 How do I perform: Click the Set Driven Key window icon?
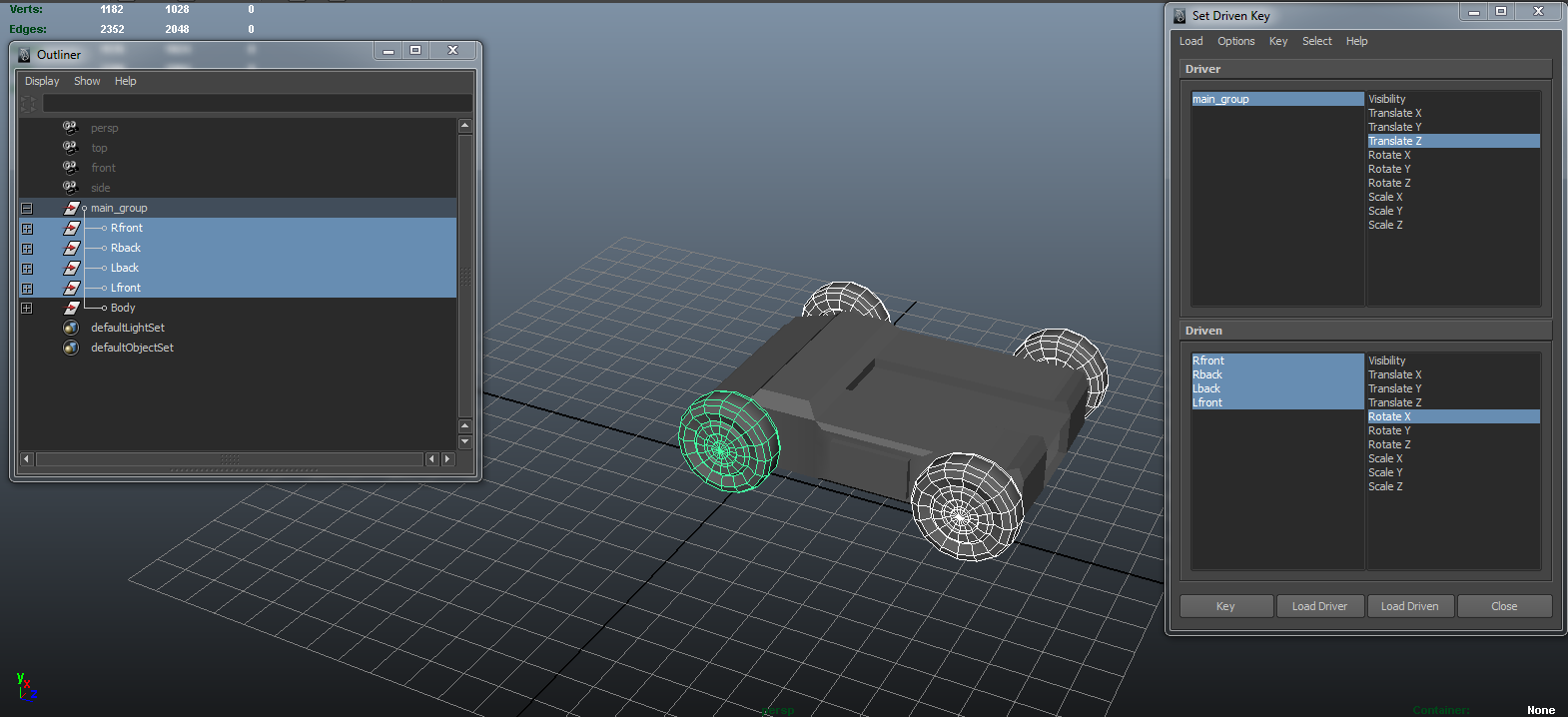[1179, 16]
